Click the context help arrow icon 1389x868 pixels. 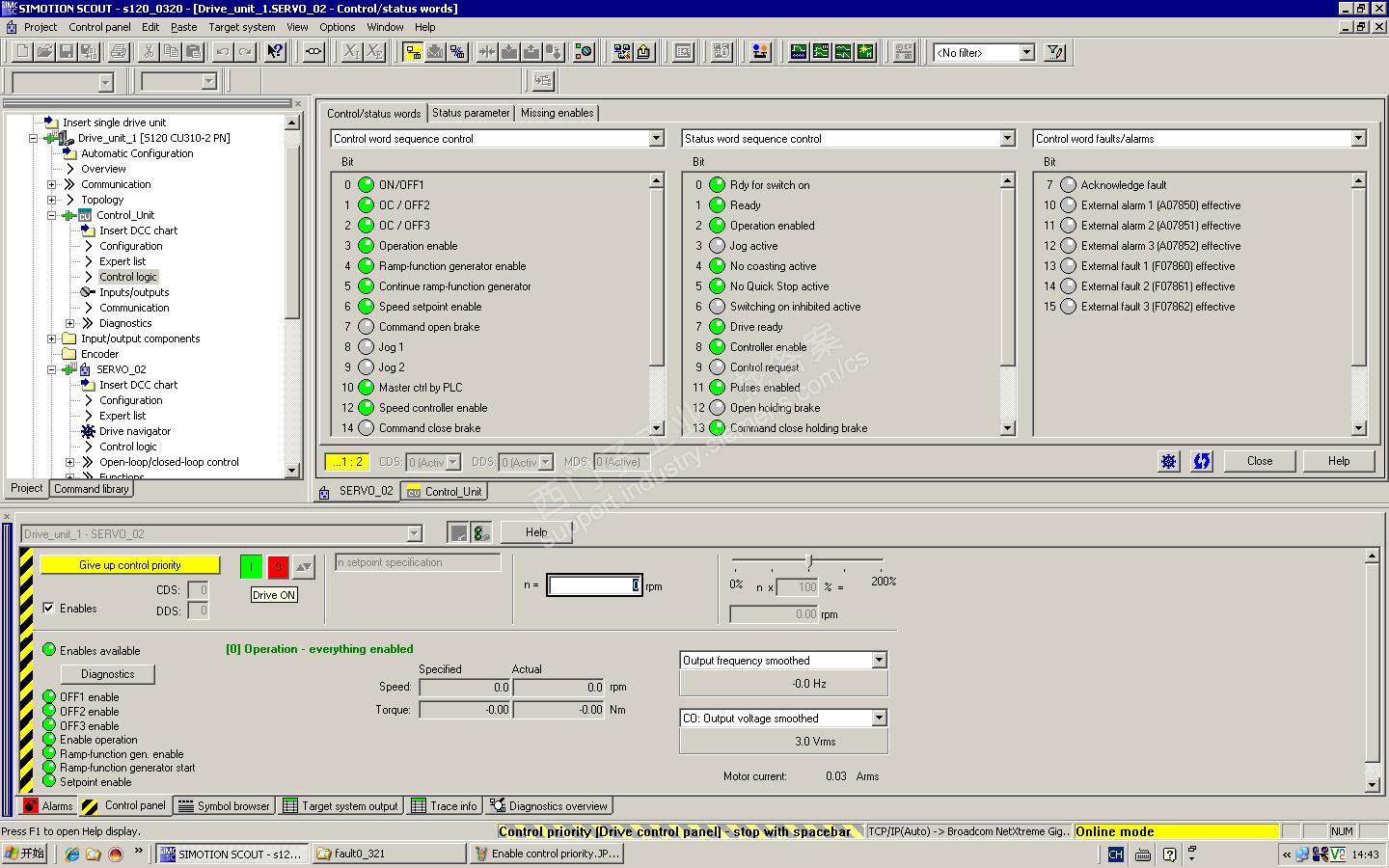[x=276, y=52]
